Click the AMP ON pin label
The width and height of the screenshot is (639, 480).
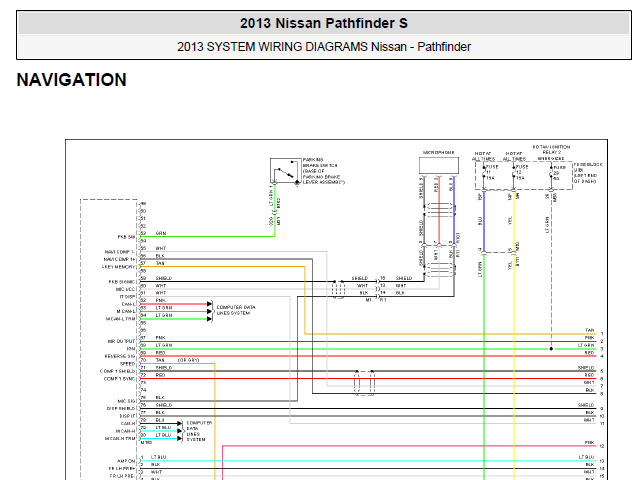click(x=126, y=461)
